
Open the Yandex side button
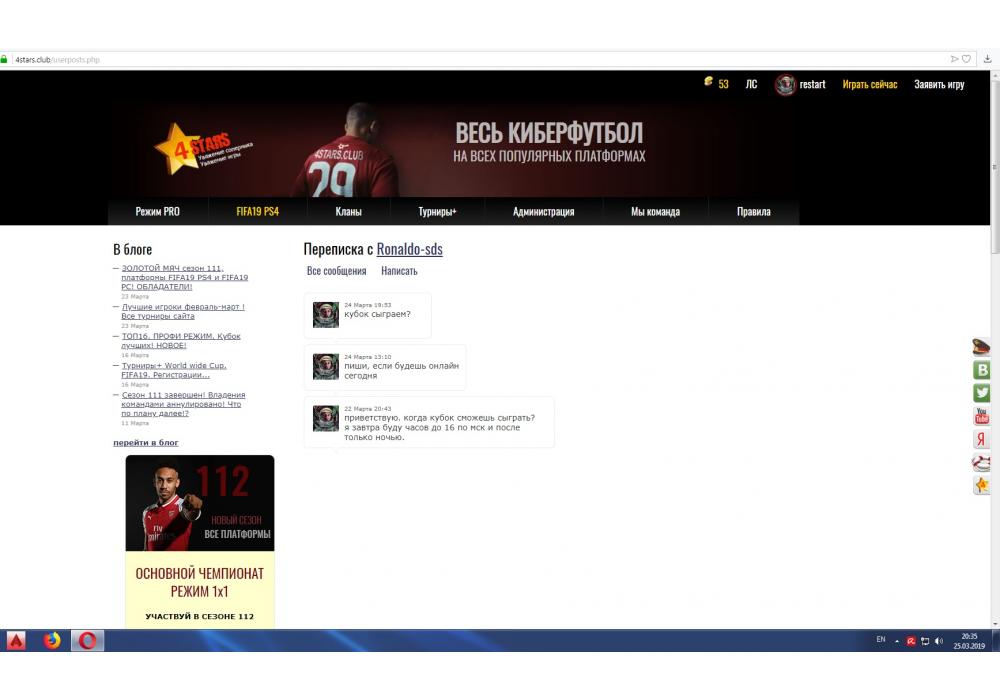pos(982,439)
